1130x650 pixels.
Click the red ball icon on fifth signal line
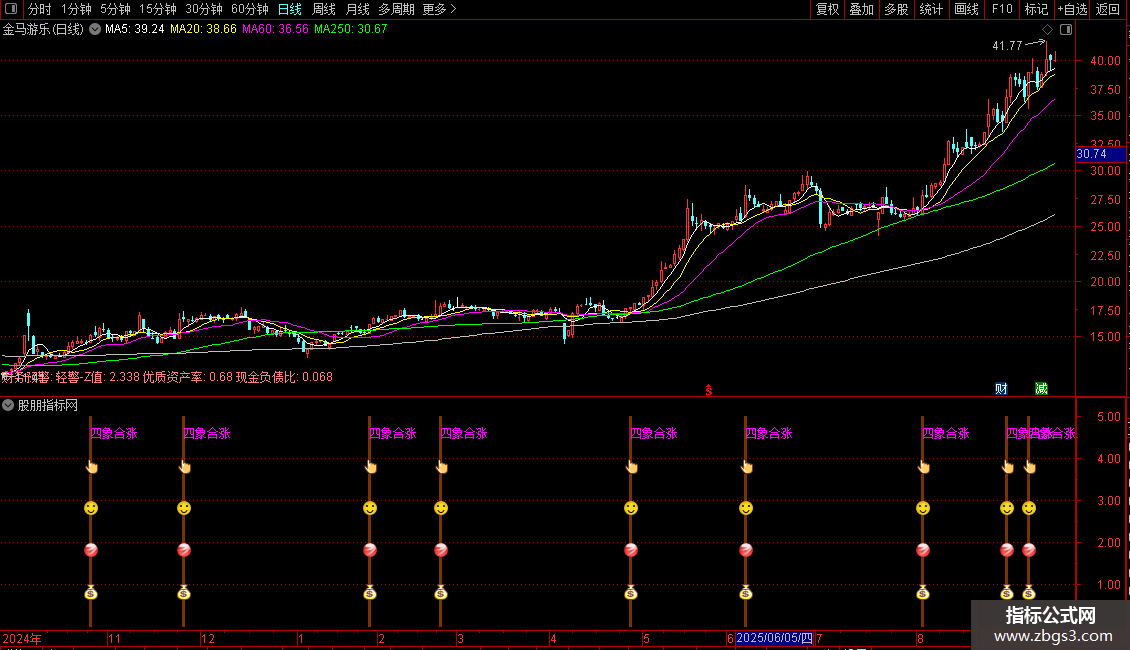point(631,550)
